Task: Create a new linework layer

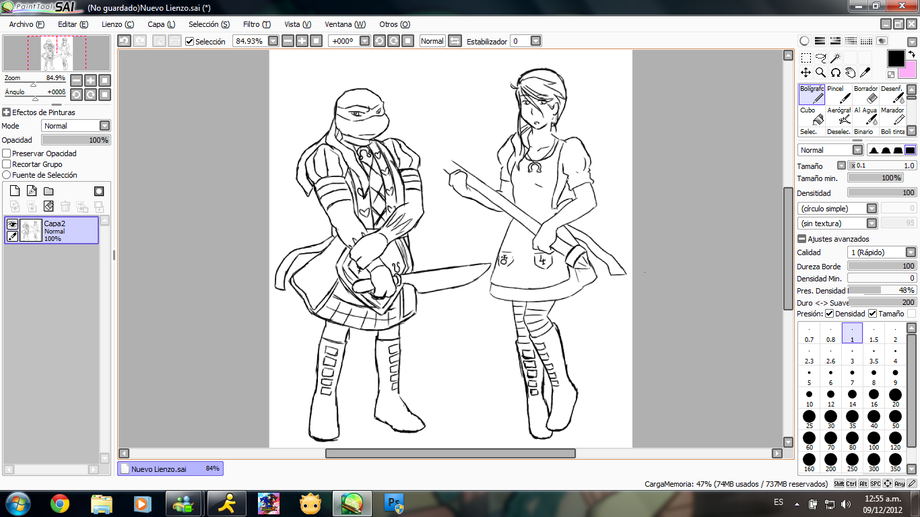Action: coord(32,191)
